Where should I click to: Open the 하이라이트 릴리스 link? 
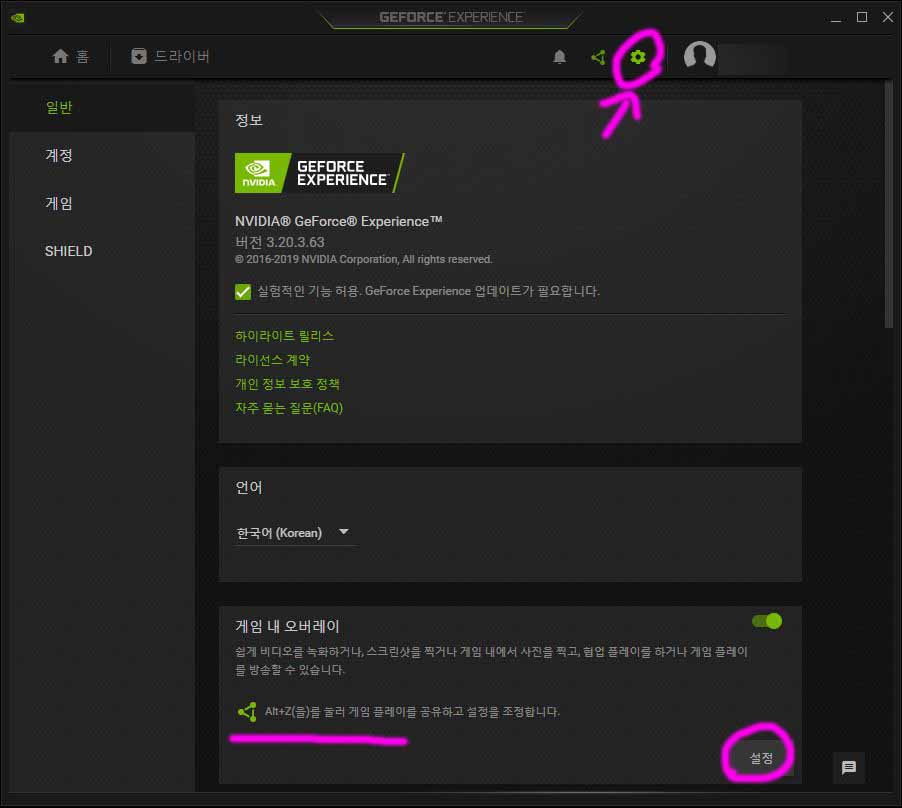284,336
